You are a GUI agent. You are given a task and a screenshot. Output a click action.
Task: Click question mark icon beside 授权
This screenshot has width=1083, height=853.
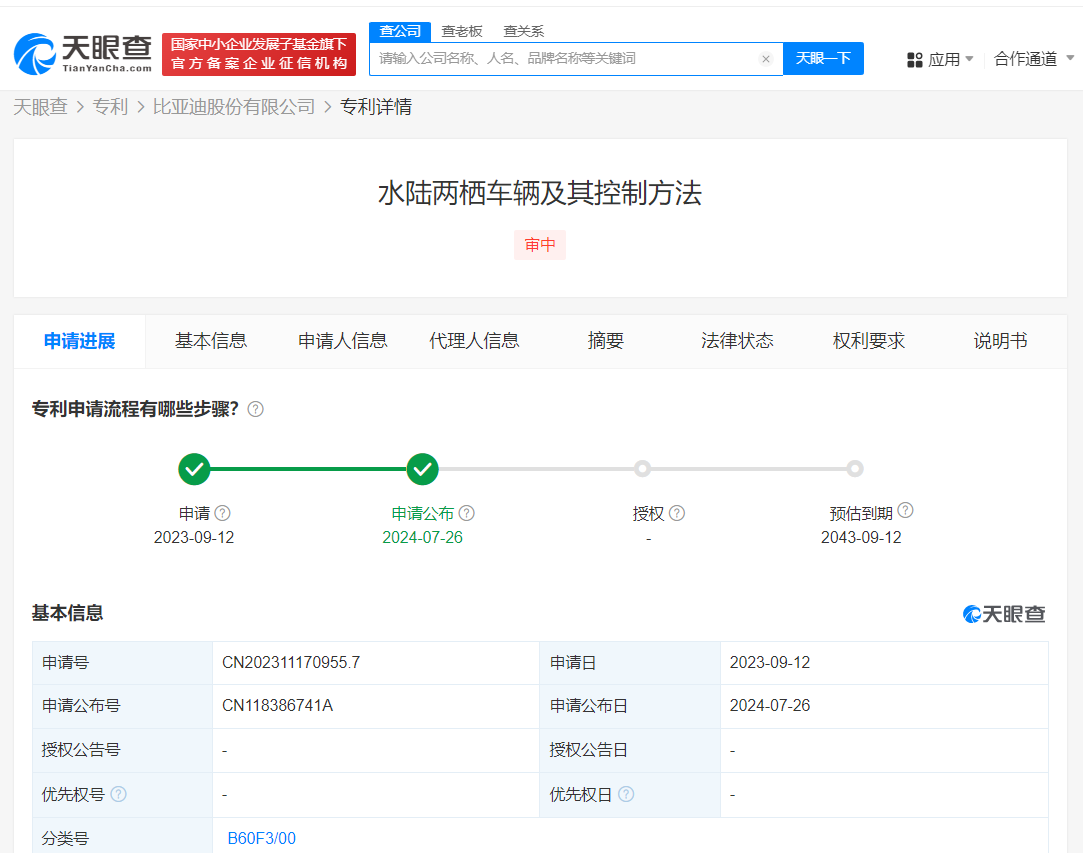coord(678,513)
